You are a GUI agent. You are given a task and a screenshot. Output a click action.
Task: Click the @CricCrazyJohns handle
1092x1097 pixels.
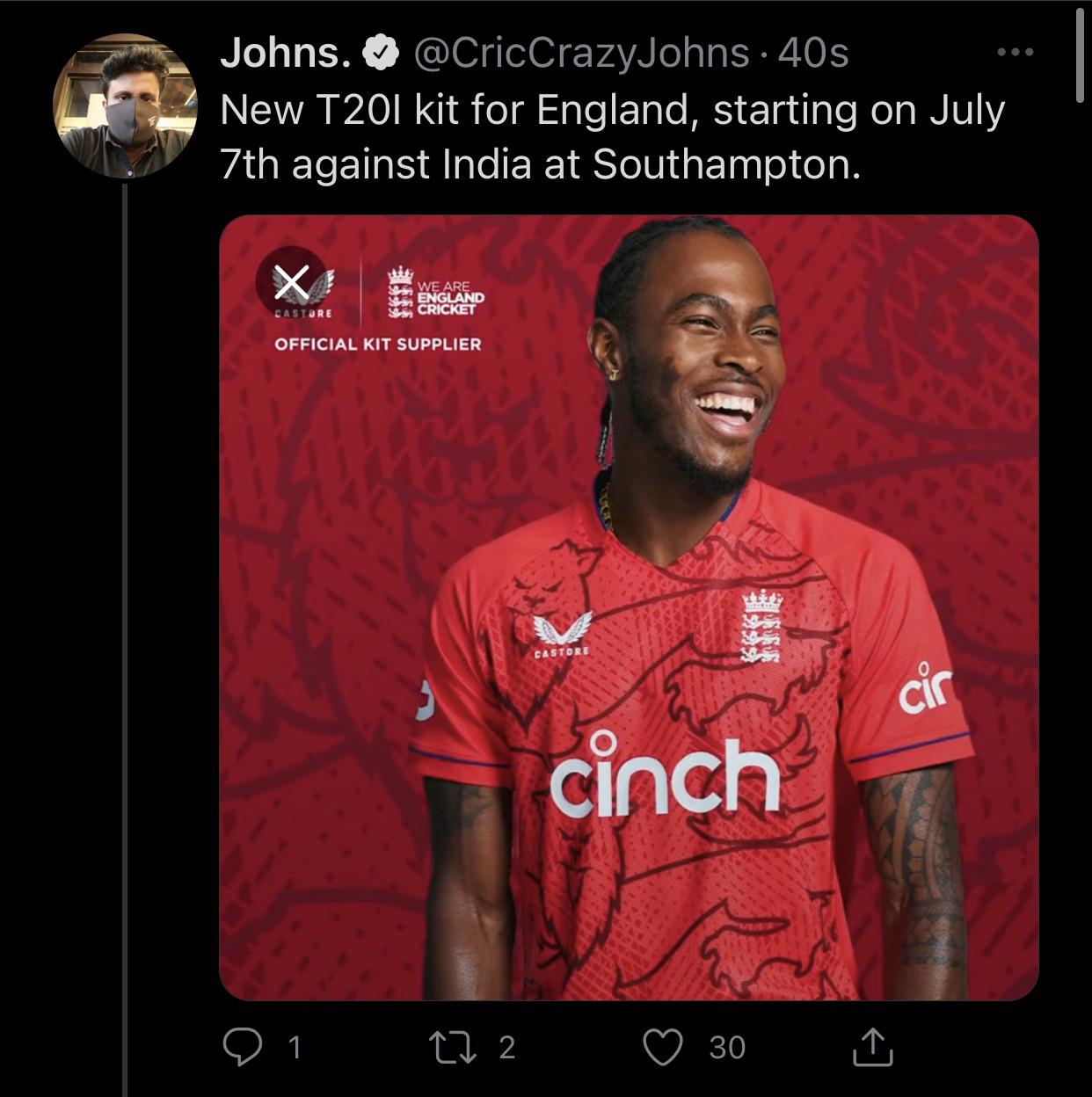pos(581,54)
